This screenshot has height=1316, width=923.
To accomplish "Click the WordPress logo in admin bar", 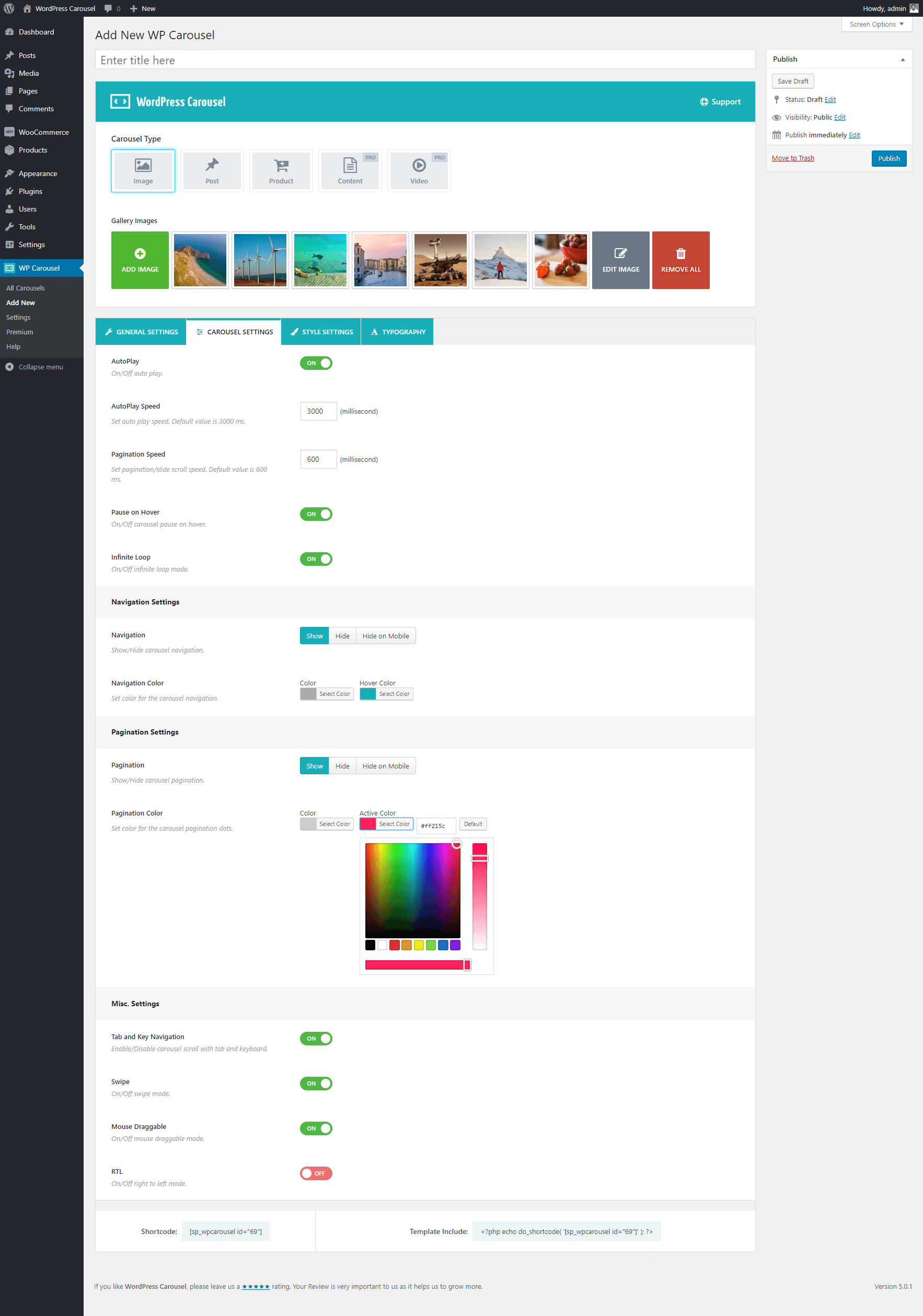I will click(9, 8).
